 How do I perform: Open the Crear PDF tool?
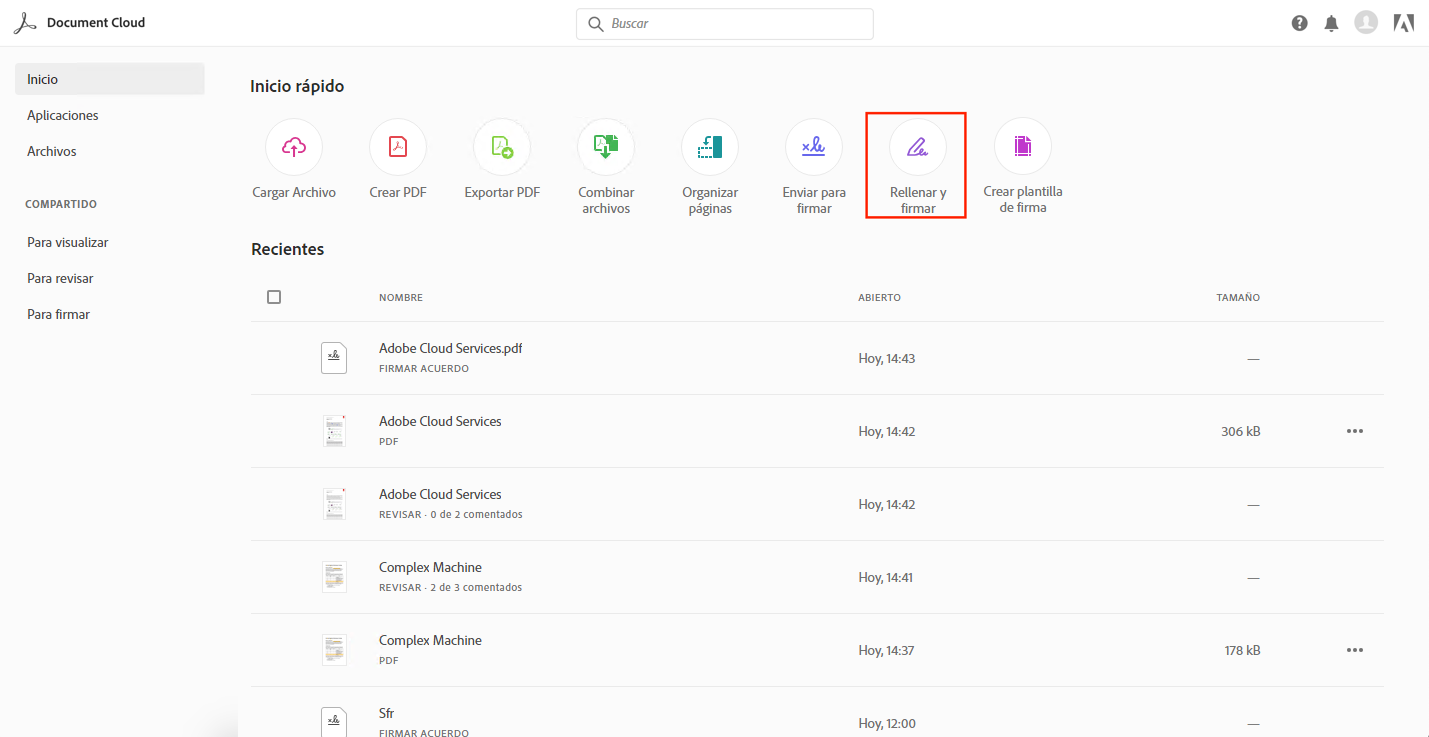pyautogui.click(x=398, y=147)
